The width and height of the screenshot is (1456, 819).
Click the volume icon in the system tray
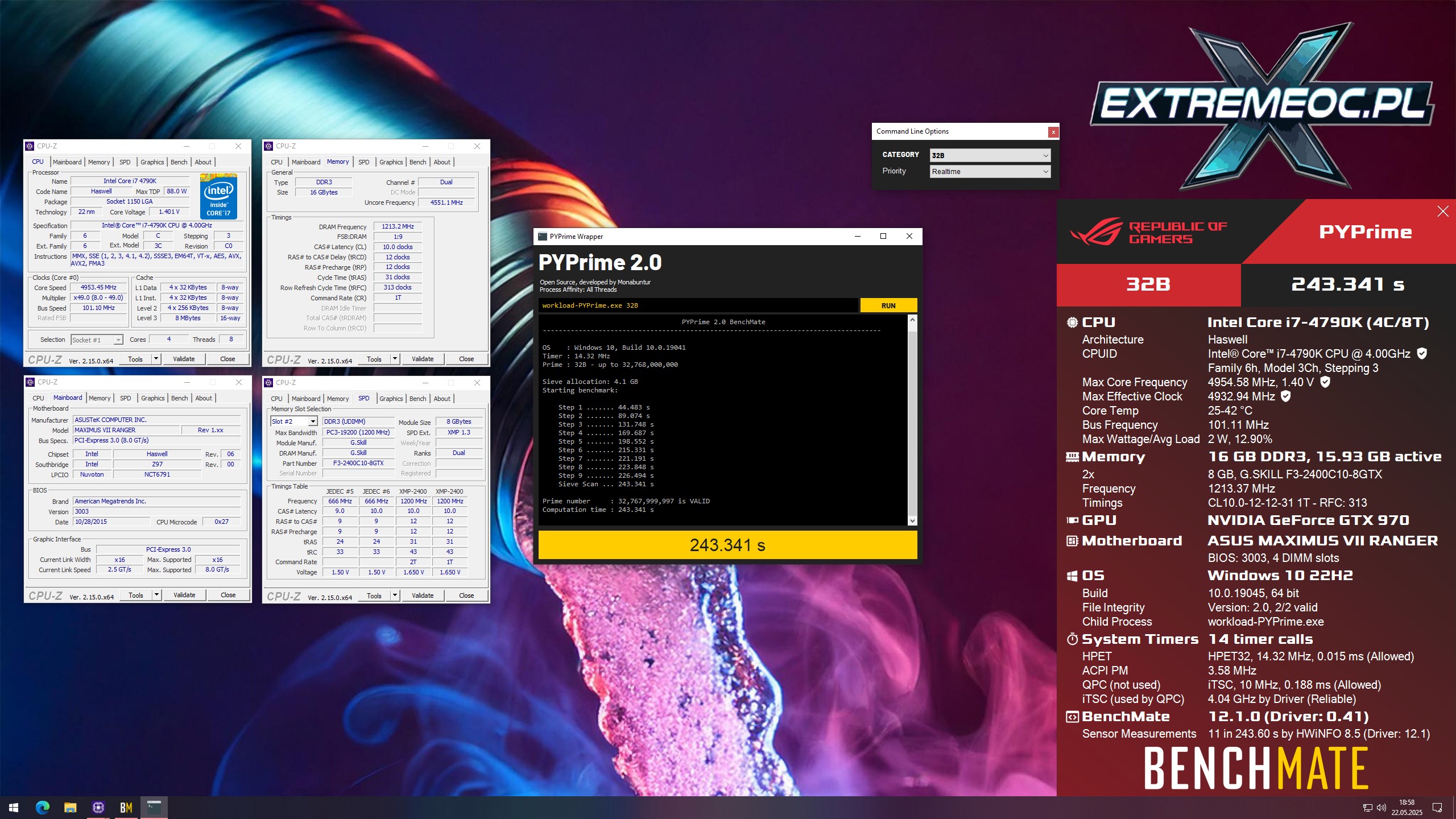1381,808
